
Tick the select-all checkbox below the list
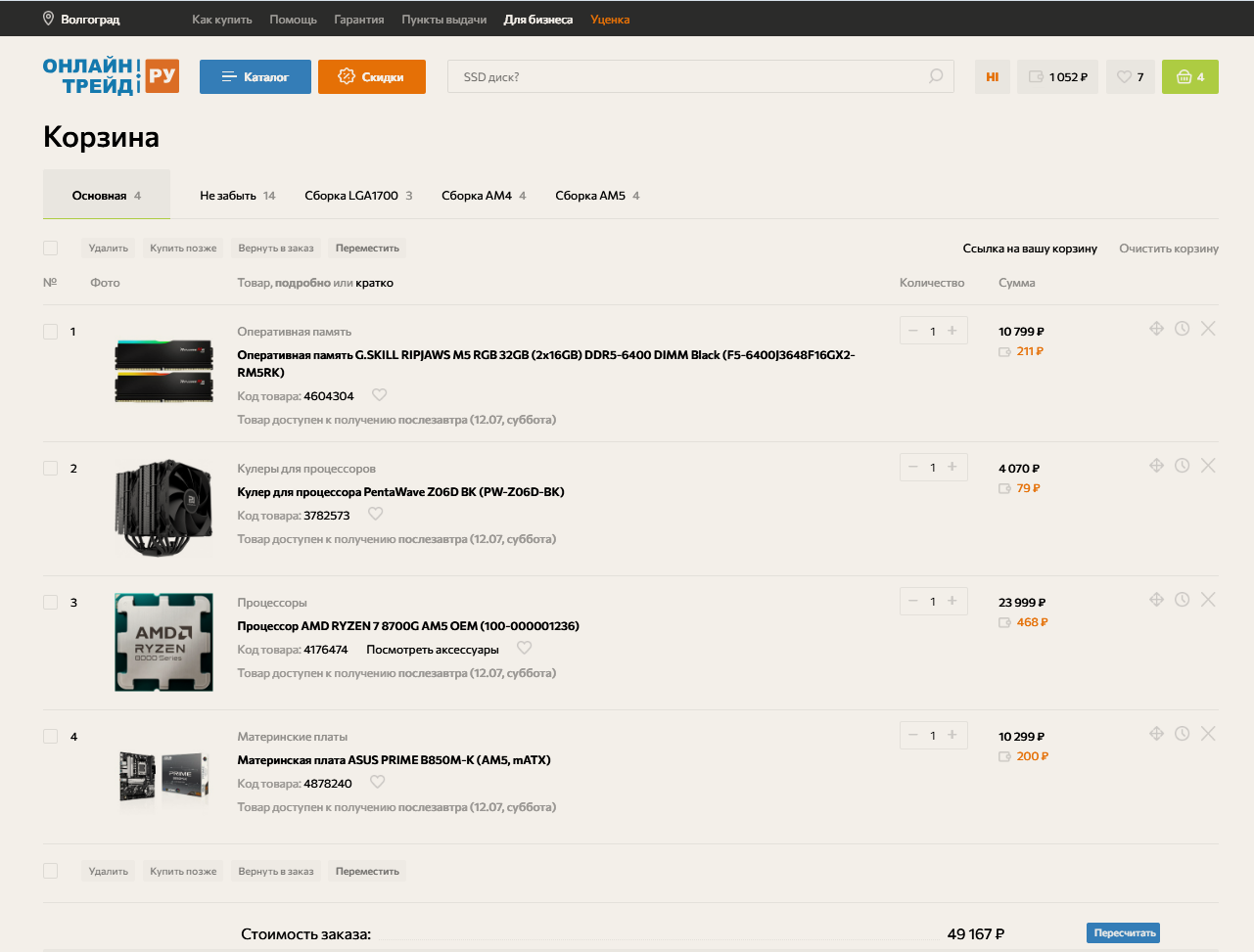[51, 871]
